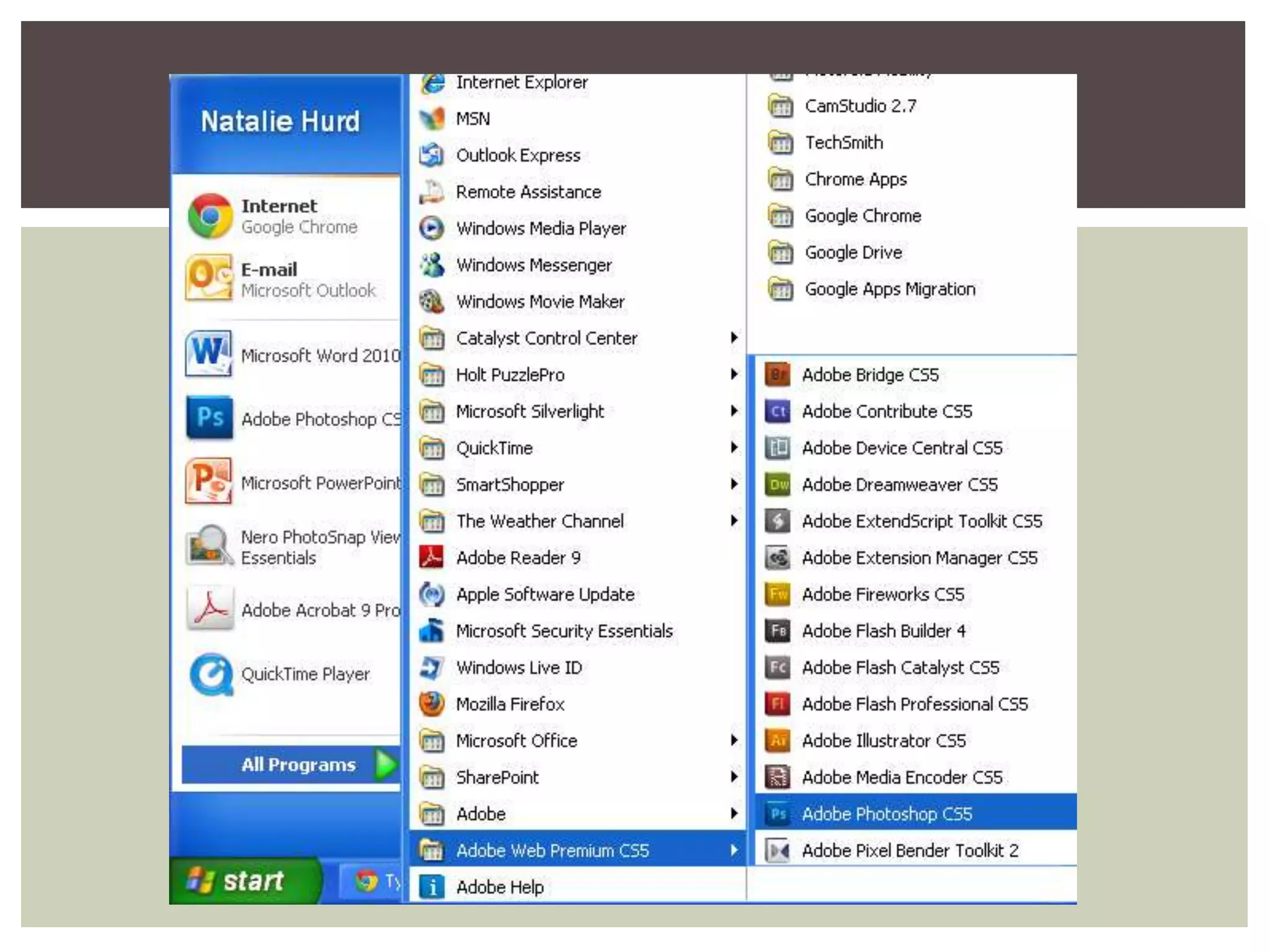Screen dimensions: 1270x952
Task: Click the Mozilla Firefox icon
Action: pyautogui.click(x=432, y=704)
